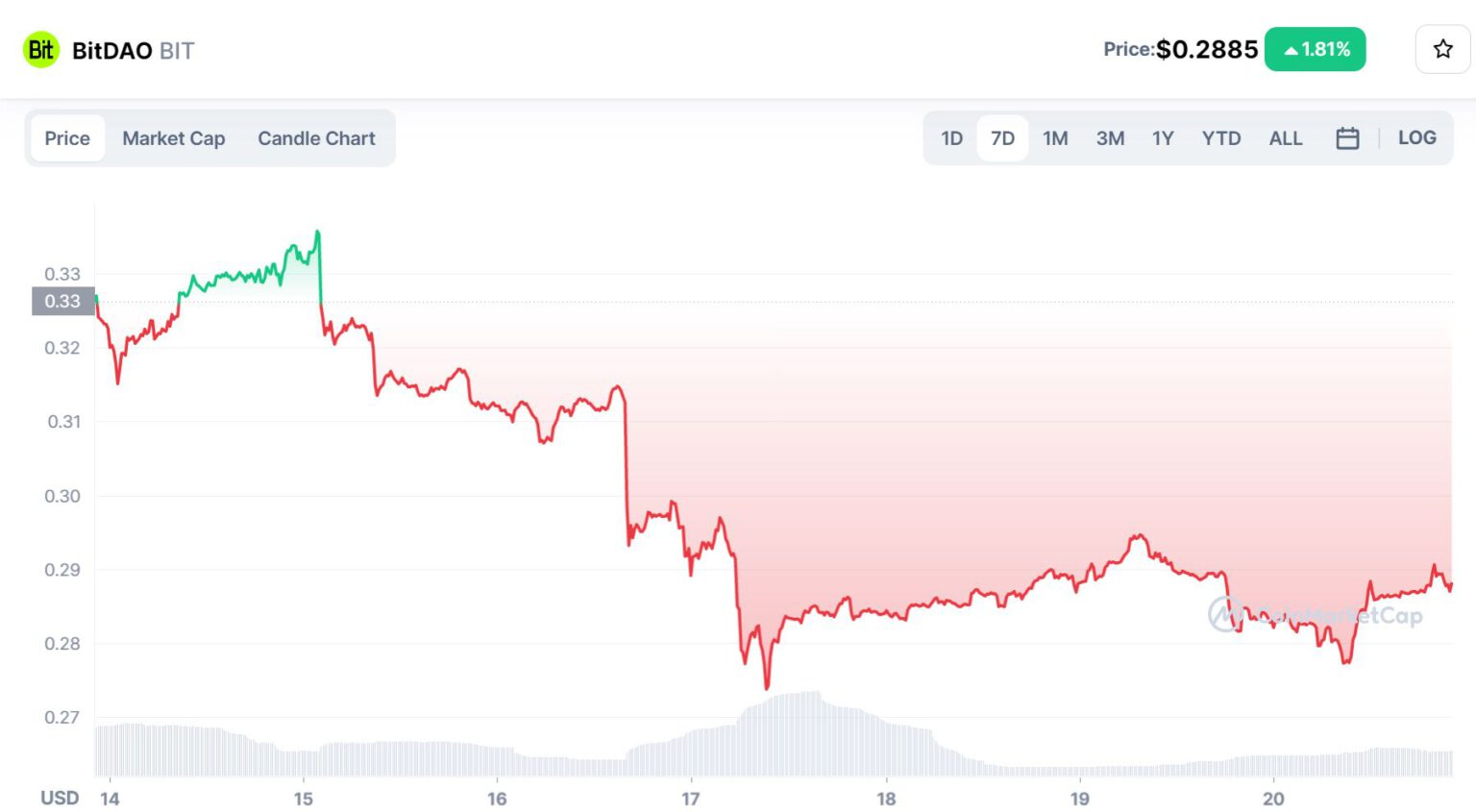Open the Candle Chart view
The width and height of the screenshot is (1476, 812).
click(x=316, y=138)
